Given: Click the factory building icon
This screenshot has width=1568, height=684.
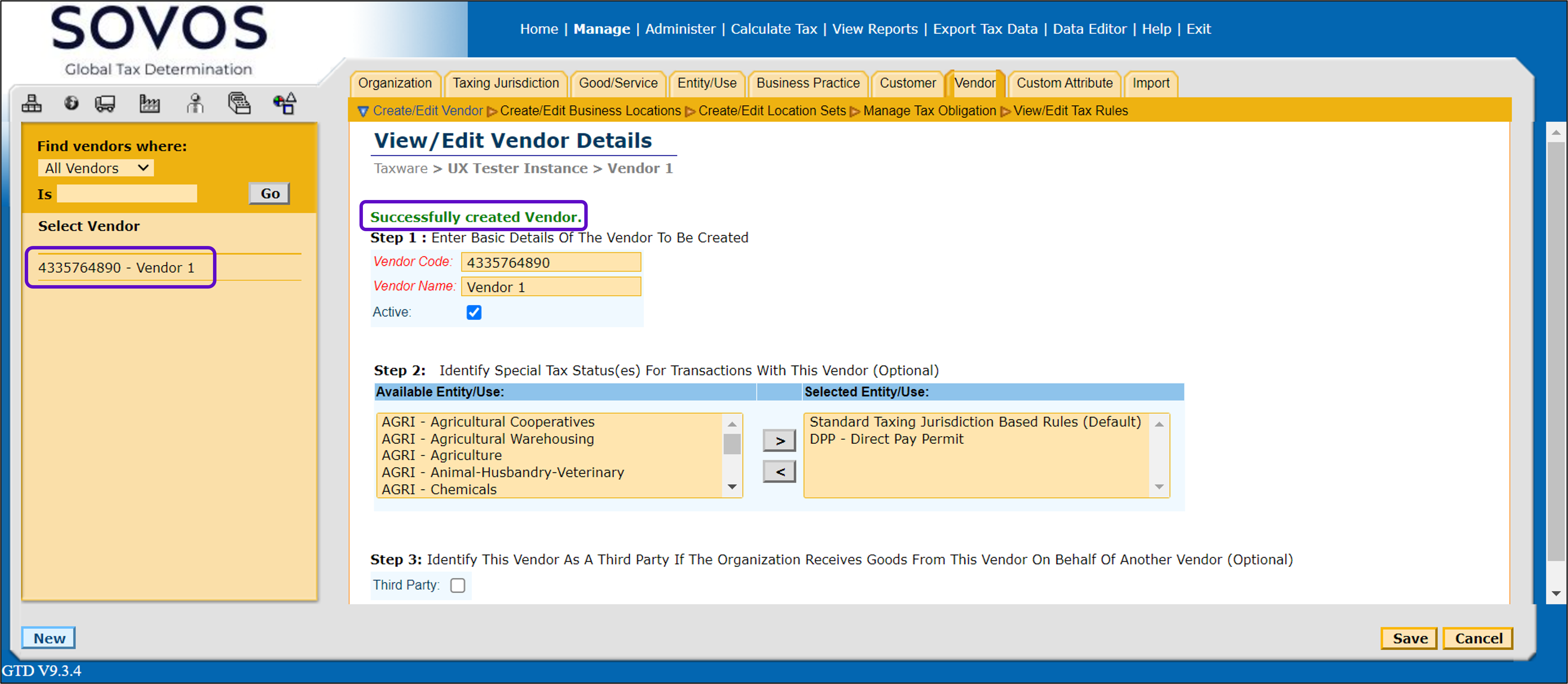Looking at the screenshot, I should click(x=149, y=103).
